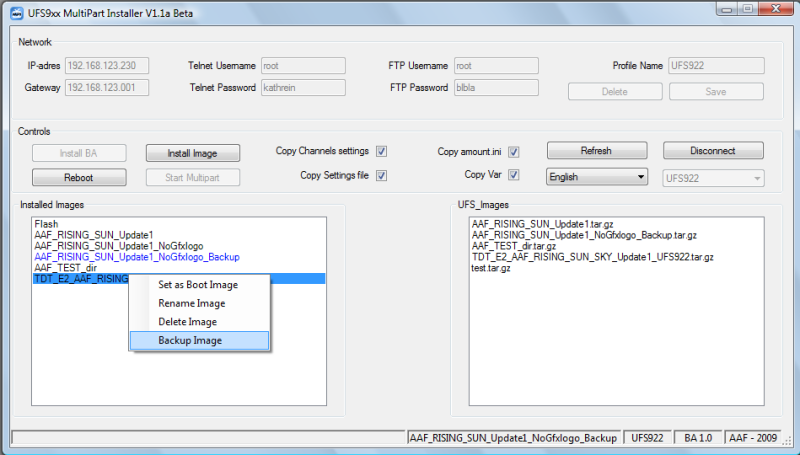Toggle Copy Settings file checkbox
Viewport: 800px width, 455px height.
pyautogui.click(x=382, y=176)
